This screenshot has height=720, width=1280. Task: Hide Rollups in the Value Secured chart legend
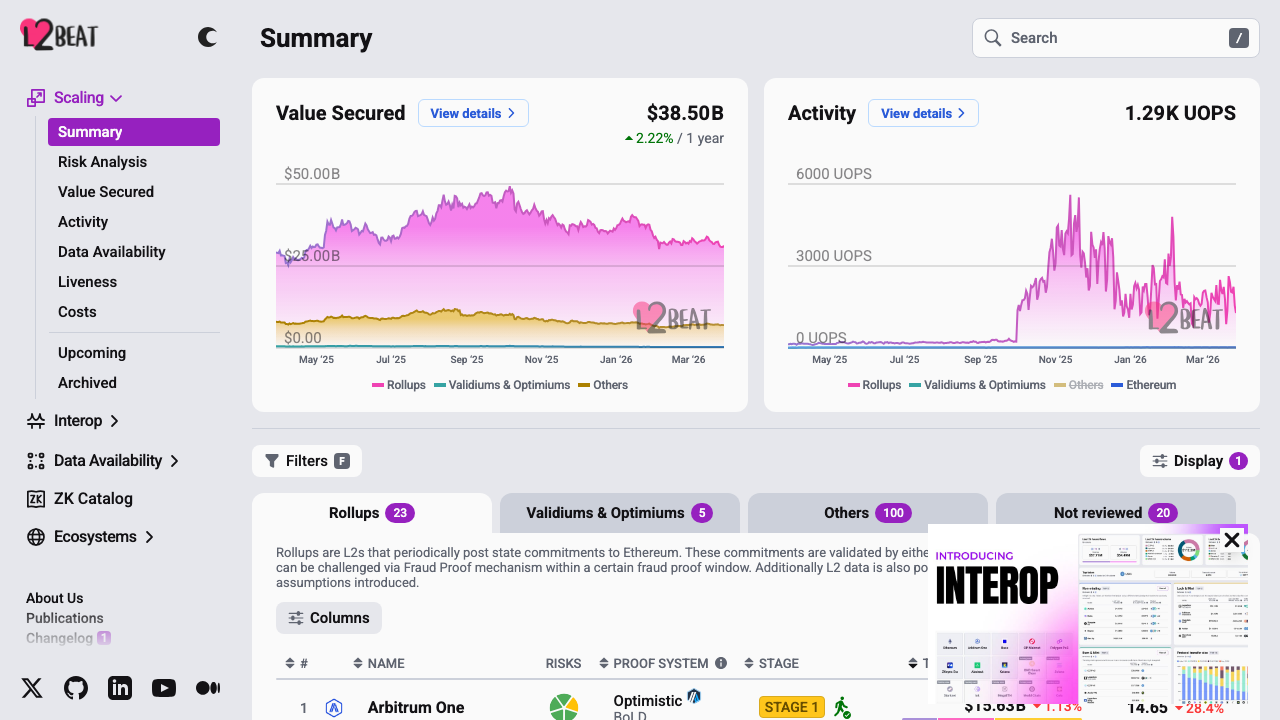[399, 384]
